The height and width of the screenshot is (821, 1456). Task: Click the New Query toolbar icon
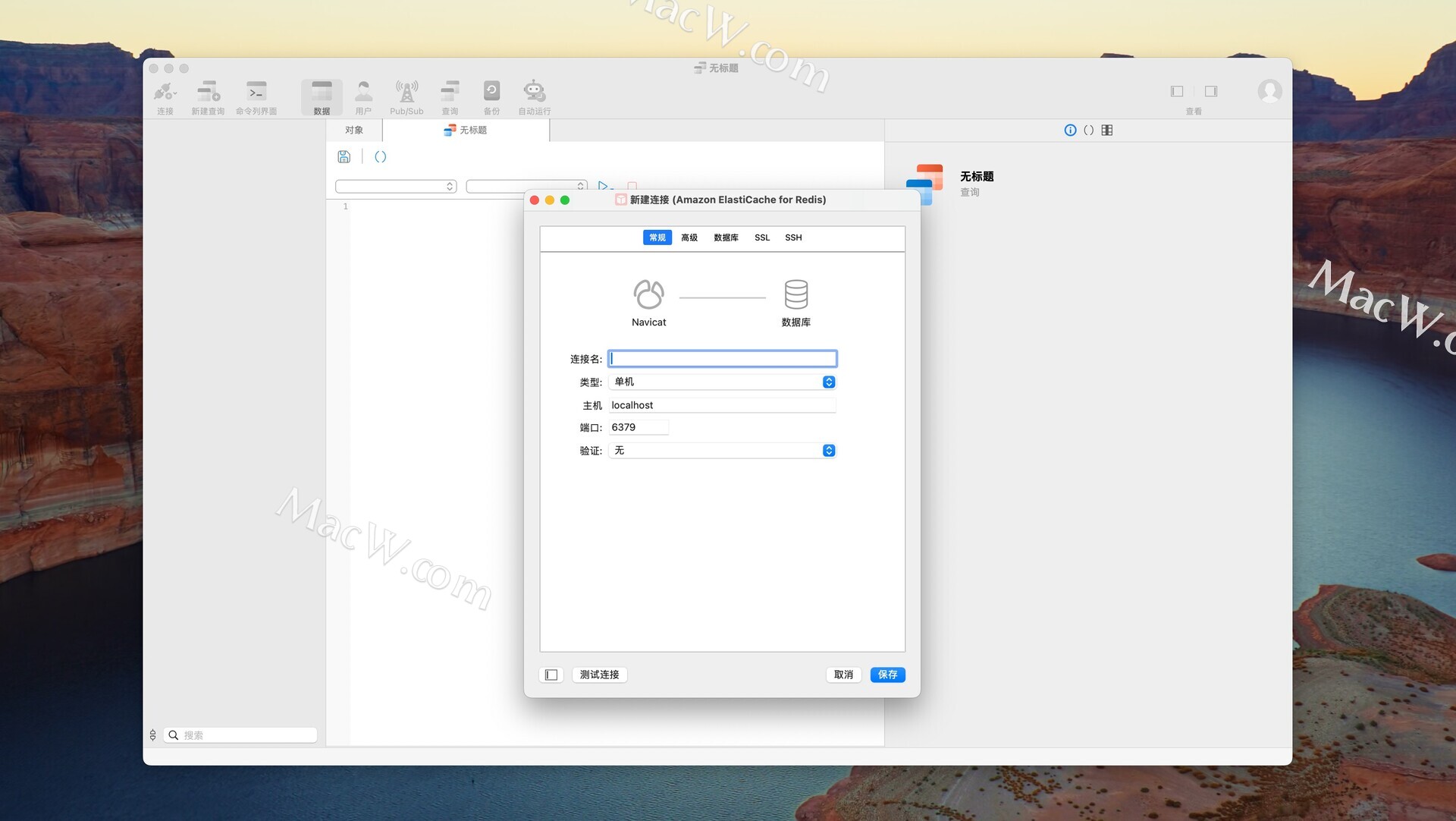208,97
